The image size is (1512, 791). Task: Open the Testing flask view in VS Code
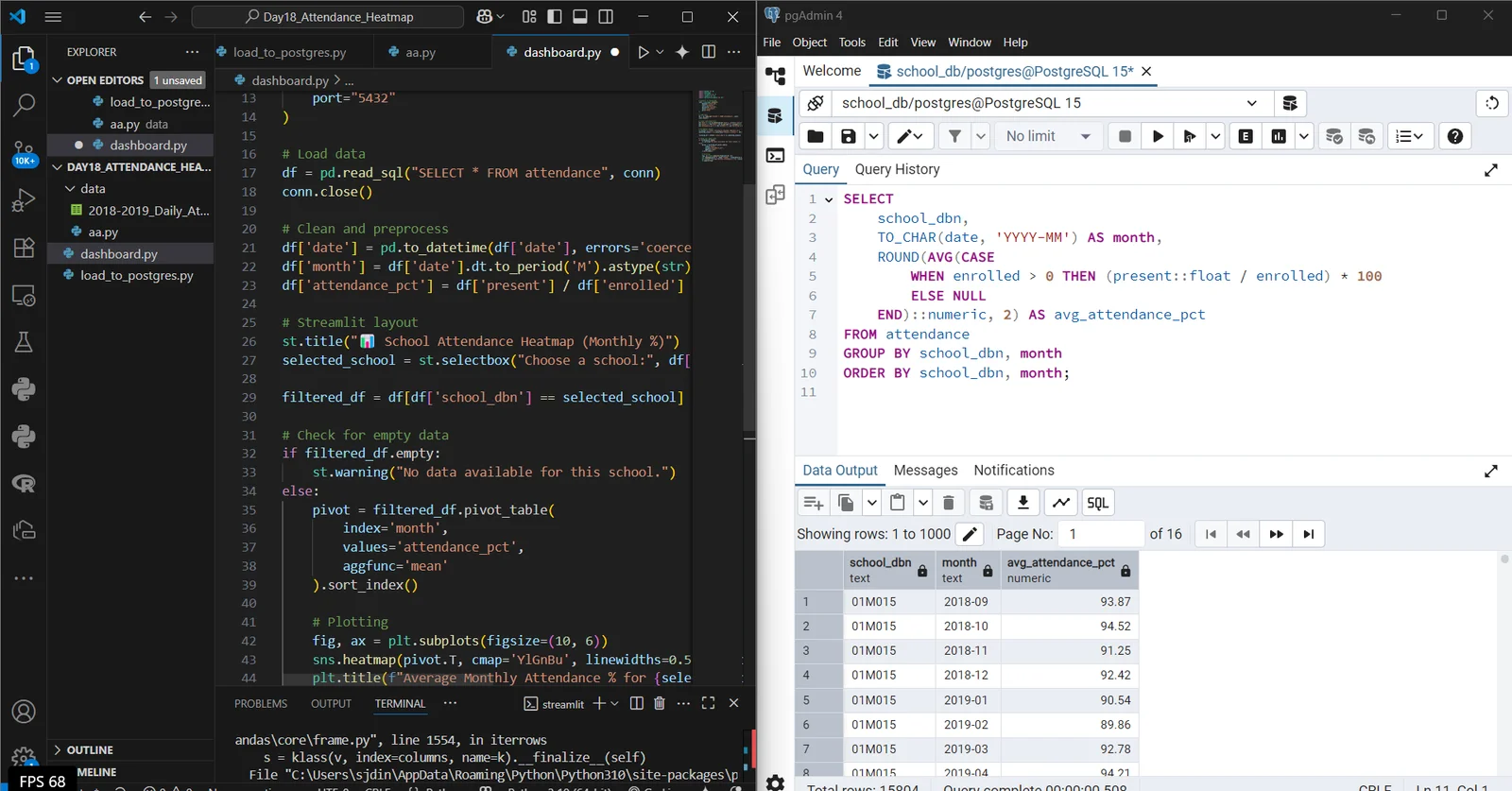(24, 342)
